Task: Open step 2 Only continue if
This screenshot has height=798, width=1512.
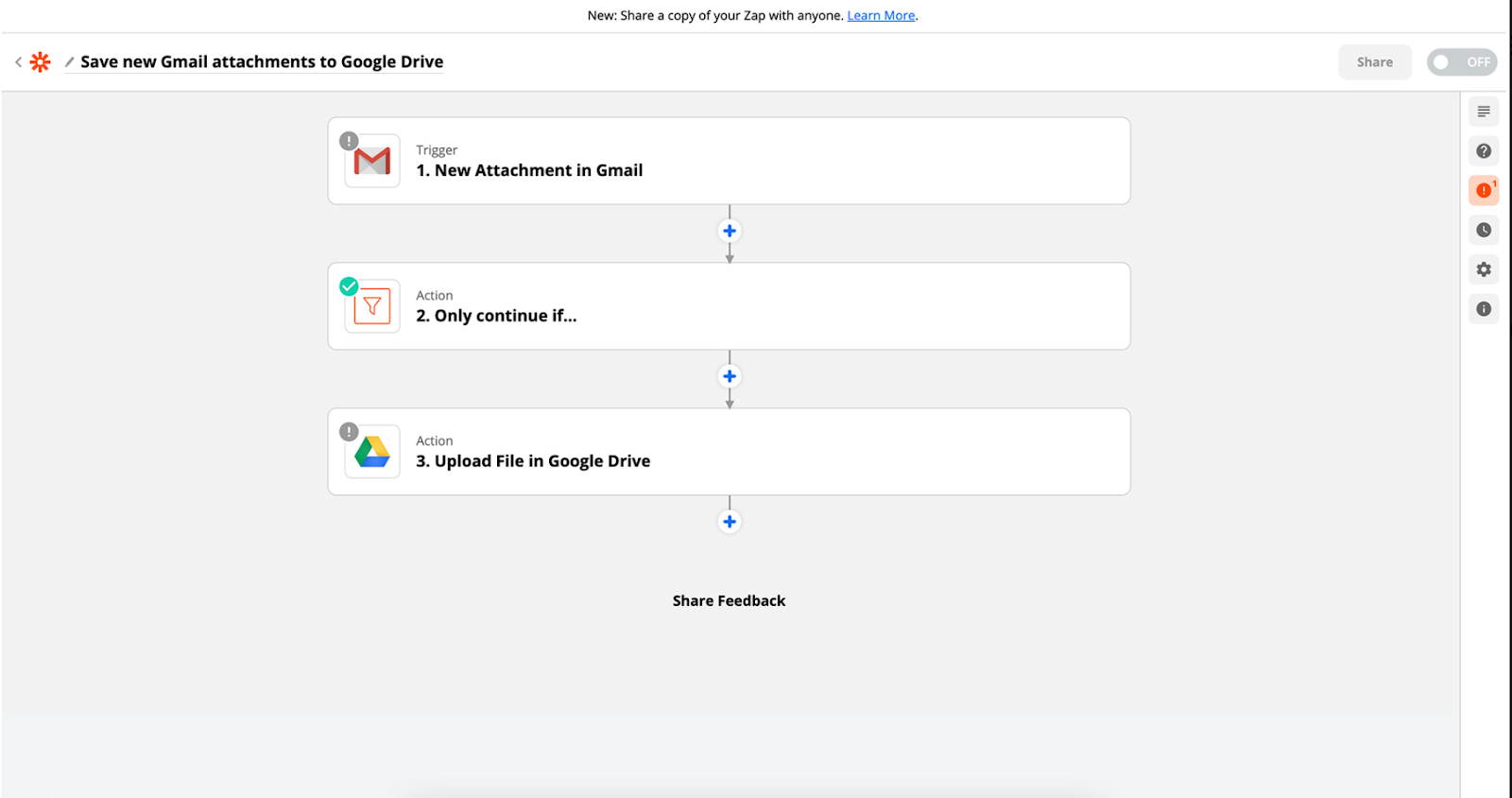Action: point(729,306)
